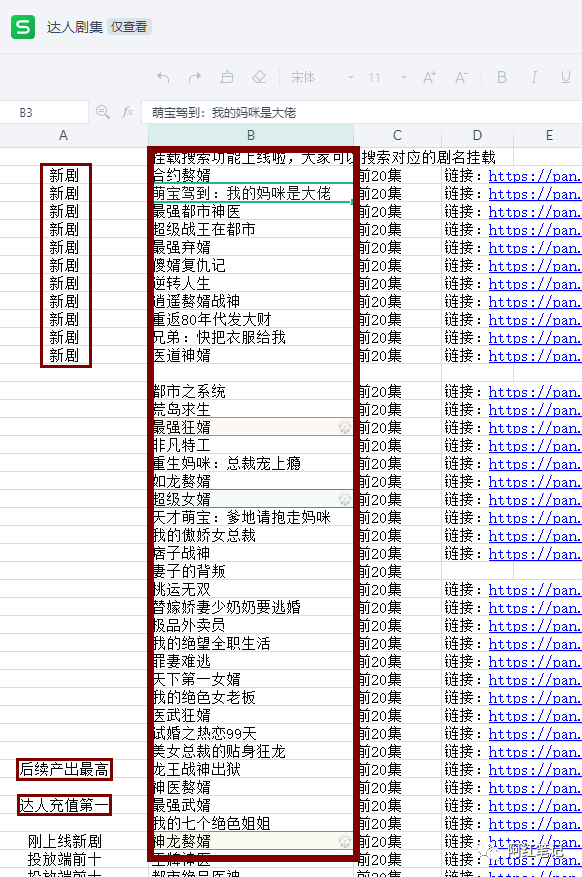The height and width of the screenshot is (877, 582).
Task: Toggle italic formatting
Action: 534,77
